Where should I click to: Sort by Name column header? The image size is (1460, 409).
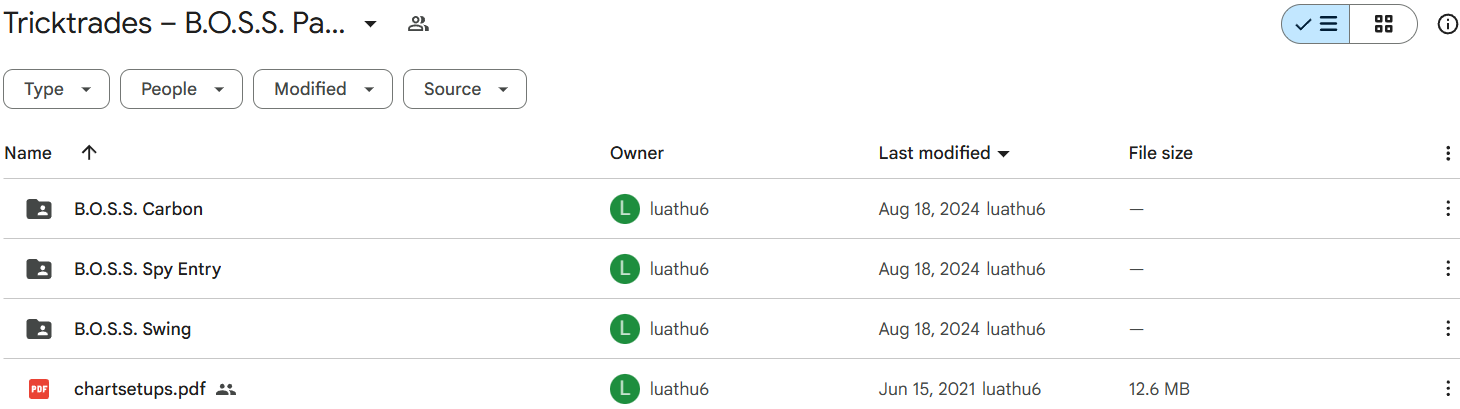[x=28, y=153]
